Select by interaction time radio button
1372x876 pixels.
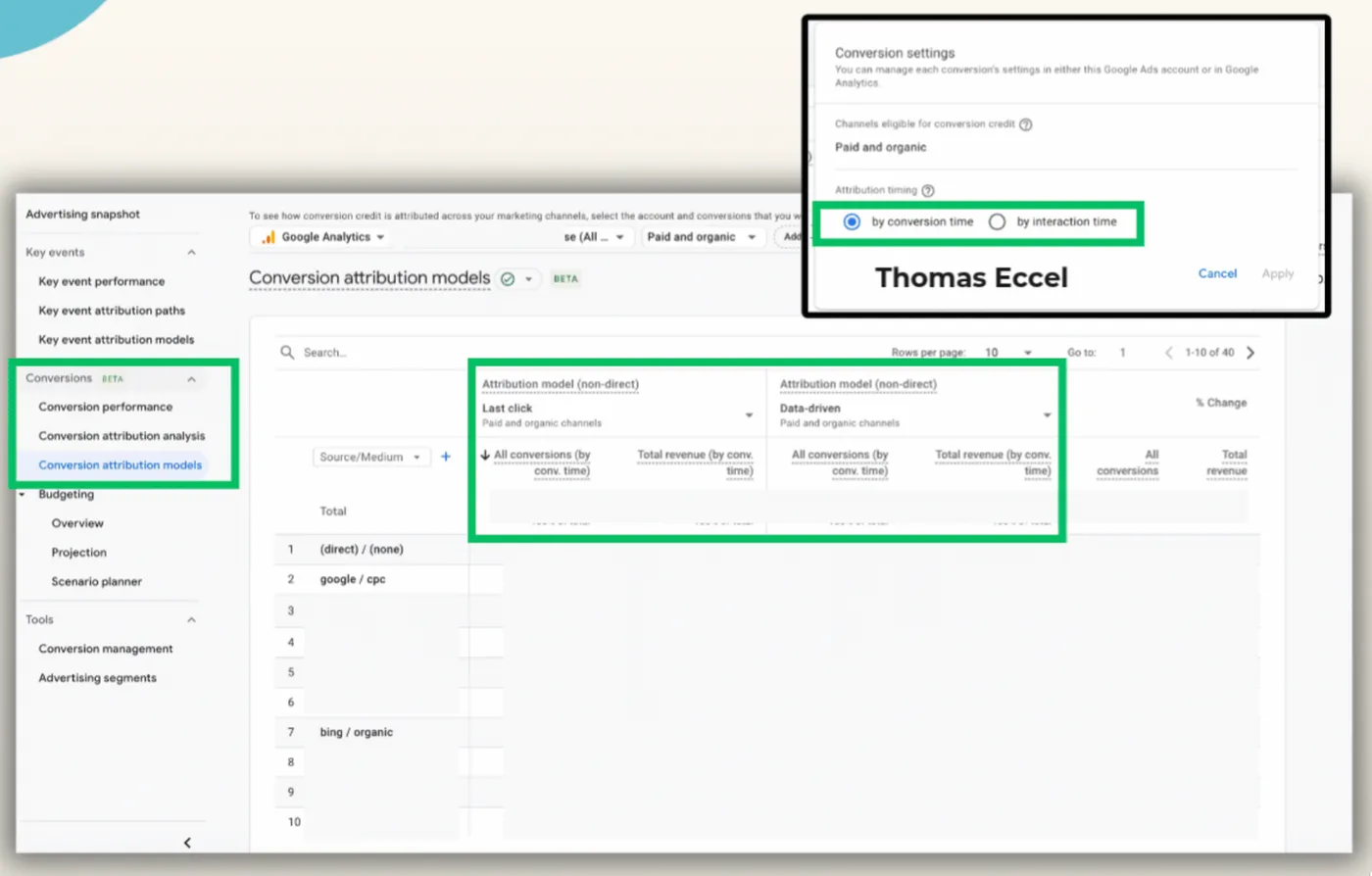(x=997, y=222)
